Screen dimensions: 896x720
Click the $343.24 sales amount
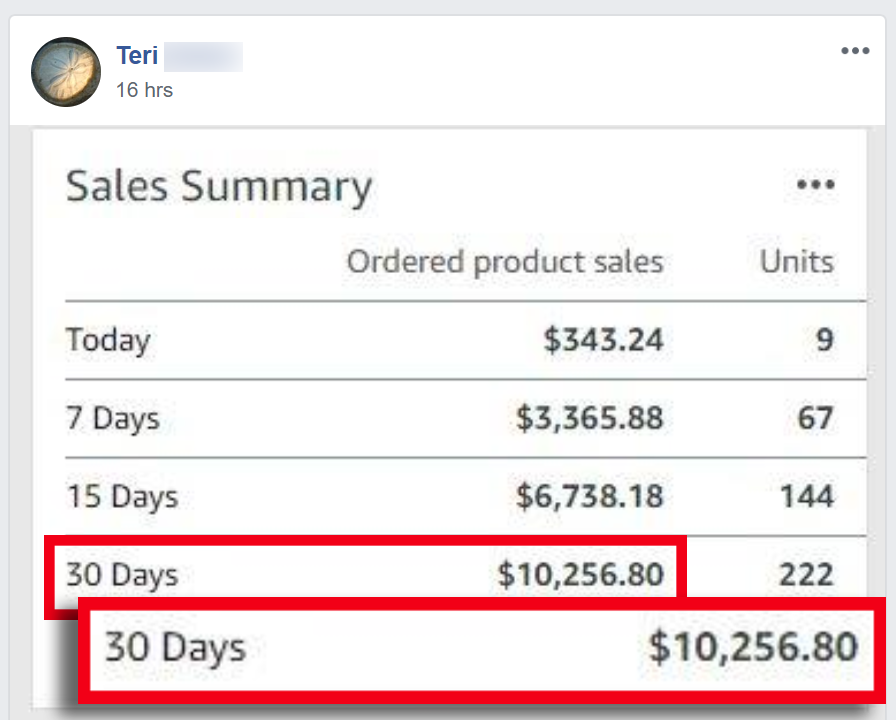[x=603, y=340]
